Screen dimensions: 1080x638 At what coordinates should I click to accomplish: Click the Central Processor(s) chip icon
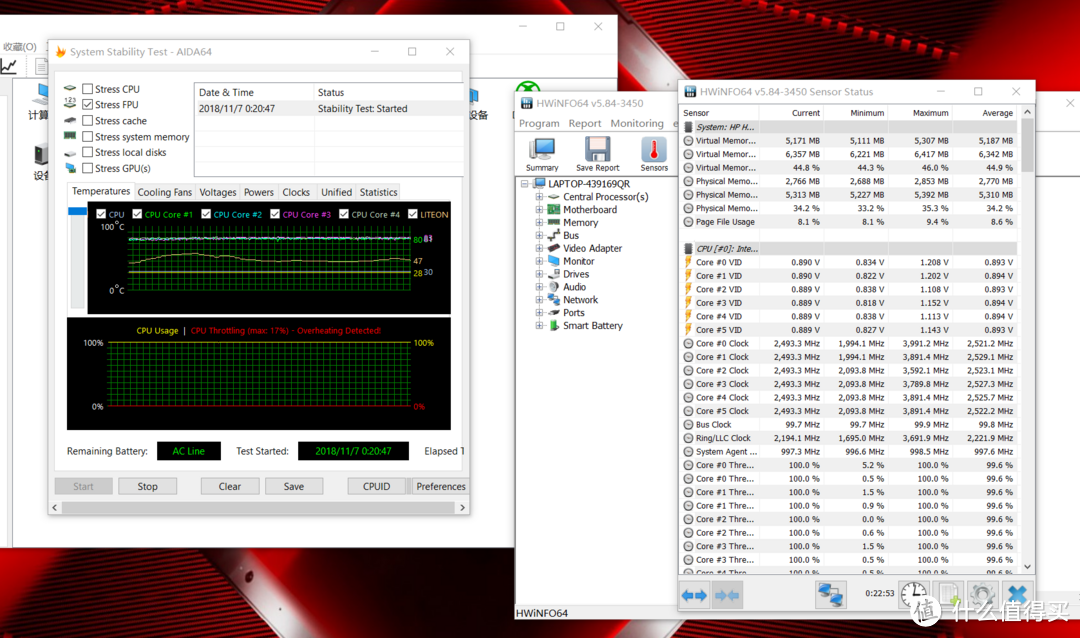point(554,196)
